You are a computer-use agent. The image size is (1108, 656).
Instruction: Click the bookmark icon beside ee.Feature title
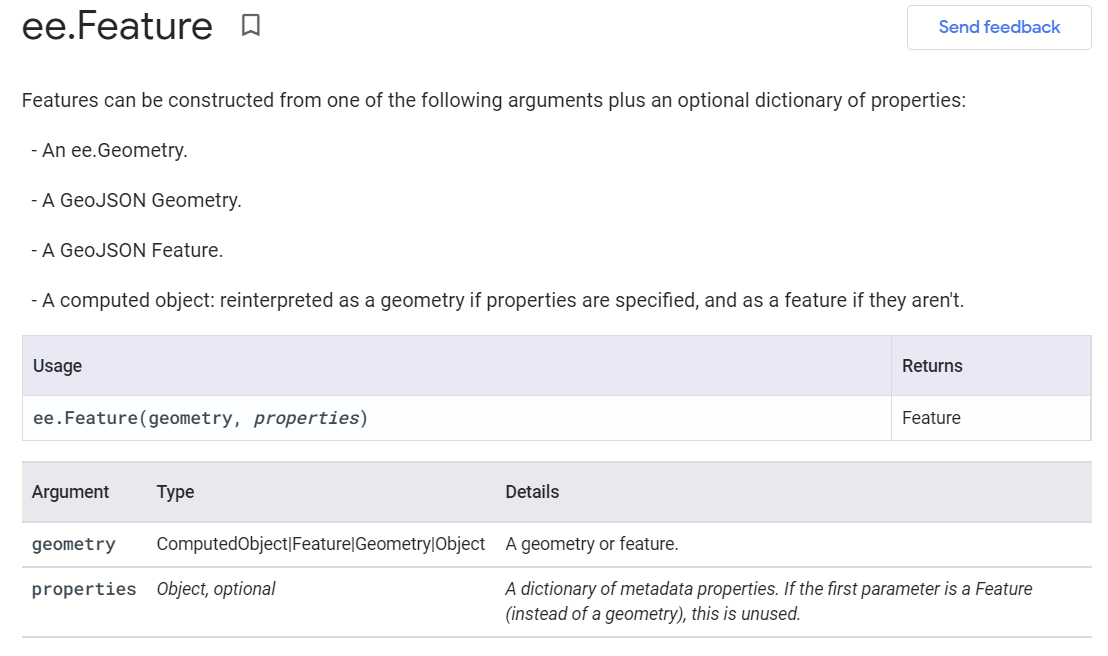pyautogui.click(x=250, y=26)
